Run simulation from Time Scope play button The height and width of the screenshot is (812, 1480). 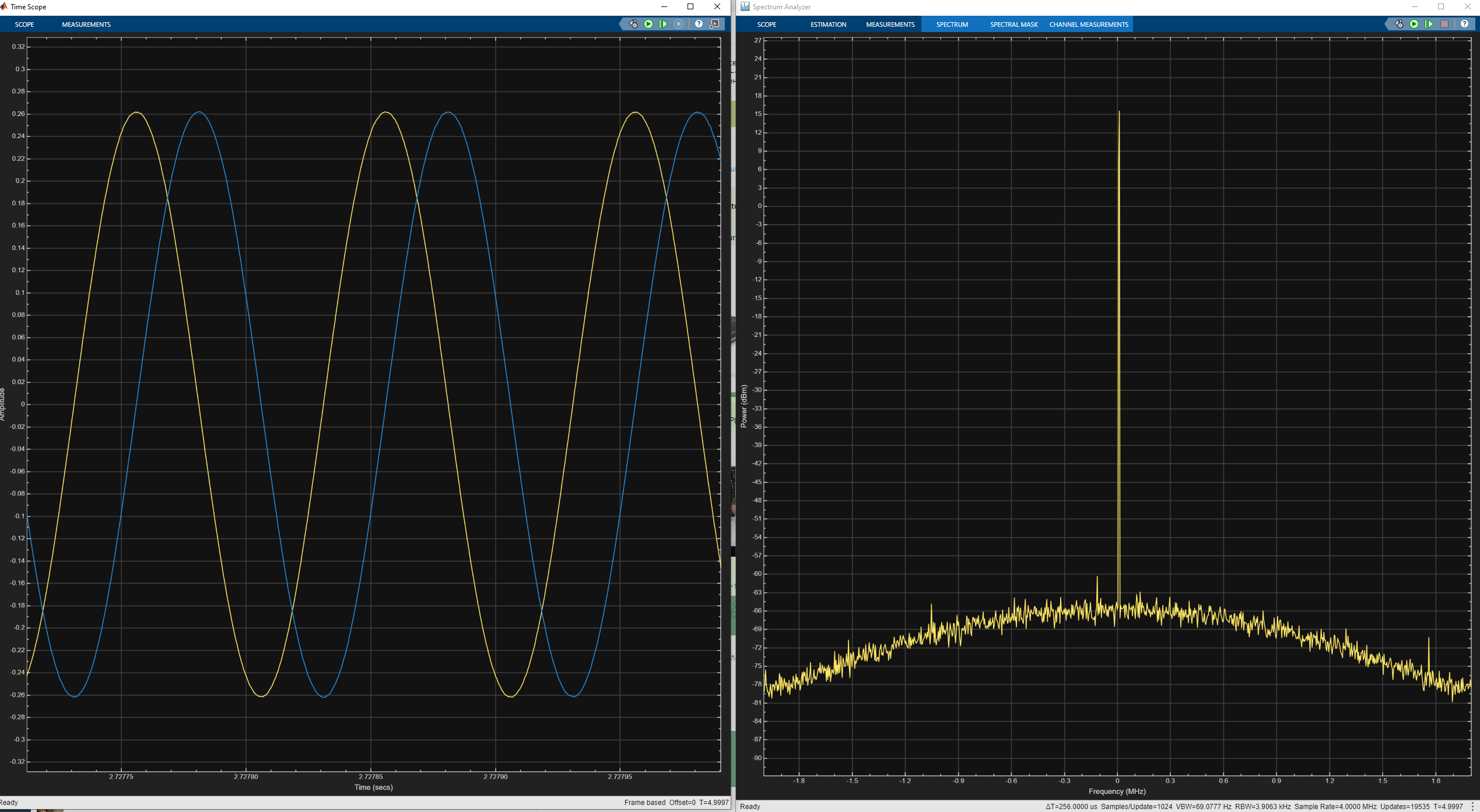point(648,24)
